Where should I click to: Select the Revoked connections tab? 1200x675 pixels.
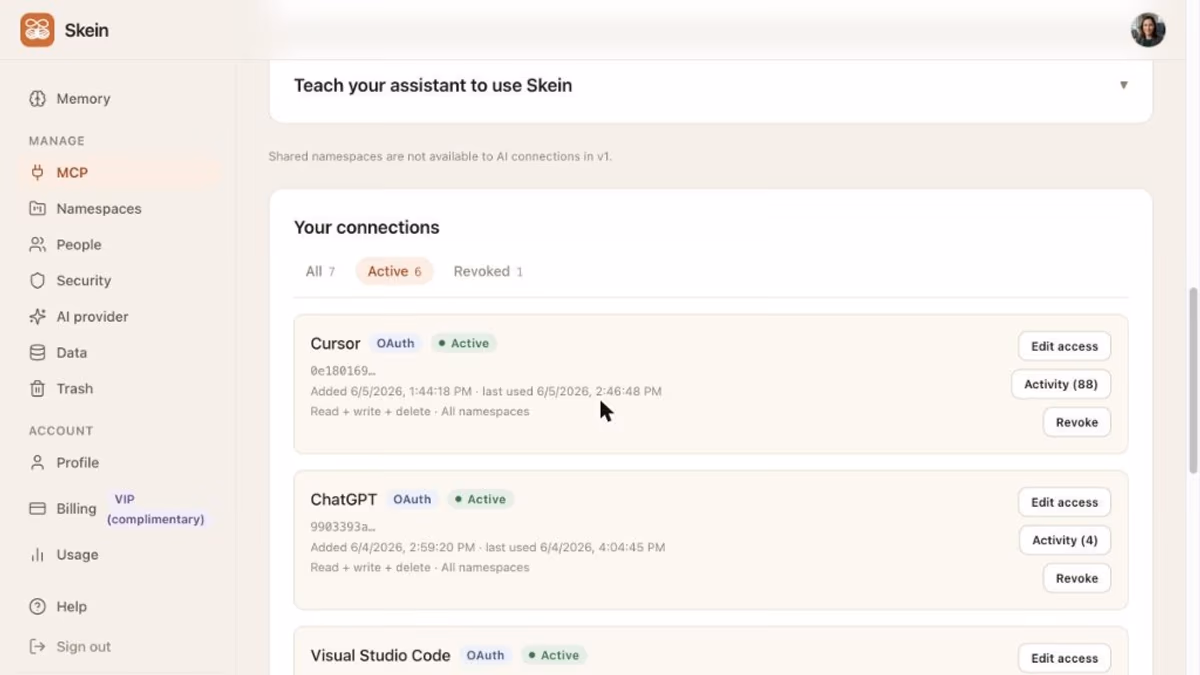pos(488,271)
